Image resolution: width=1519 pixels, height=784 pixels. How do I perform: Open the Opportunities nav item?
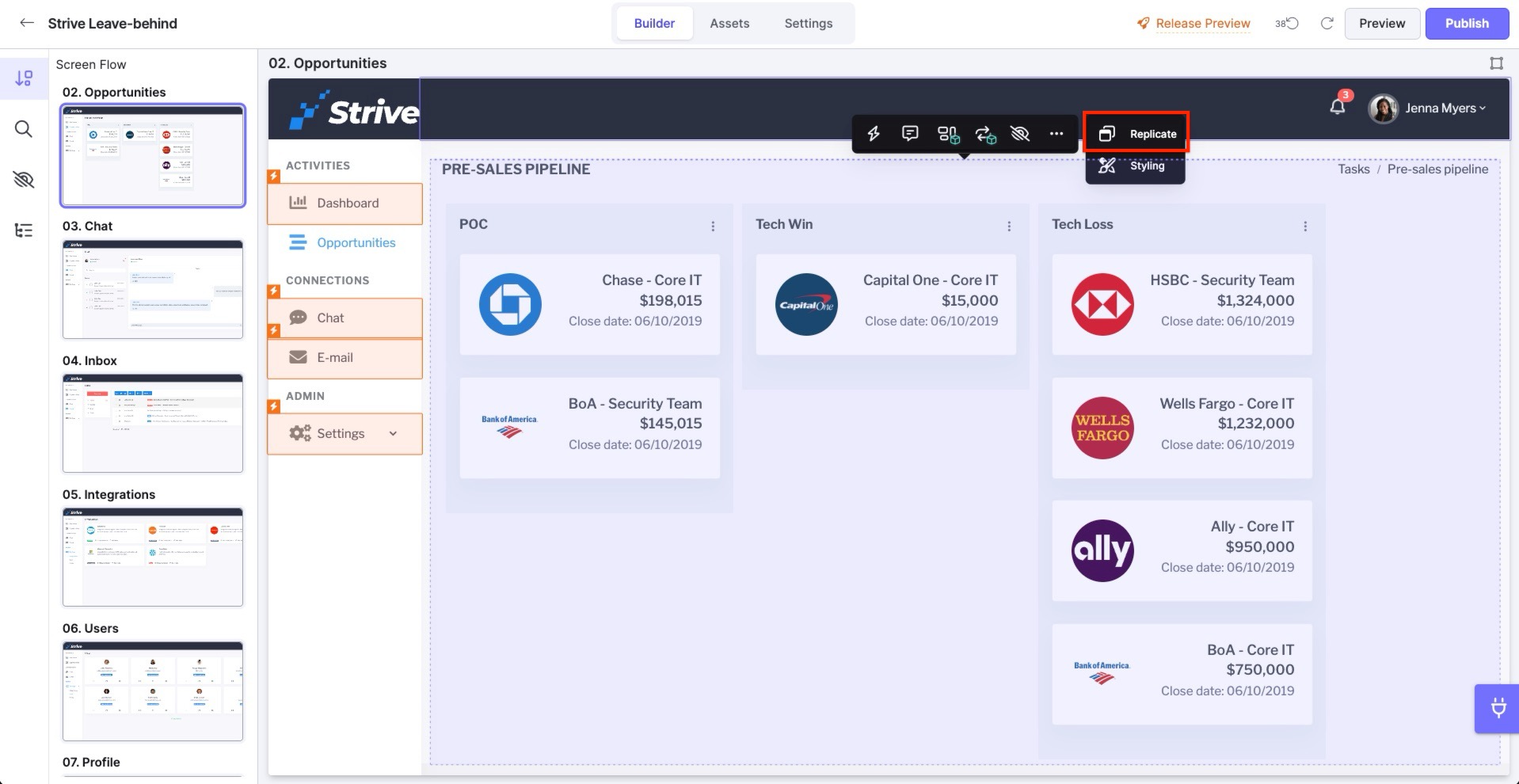(x=345, y=242)
